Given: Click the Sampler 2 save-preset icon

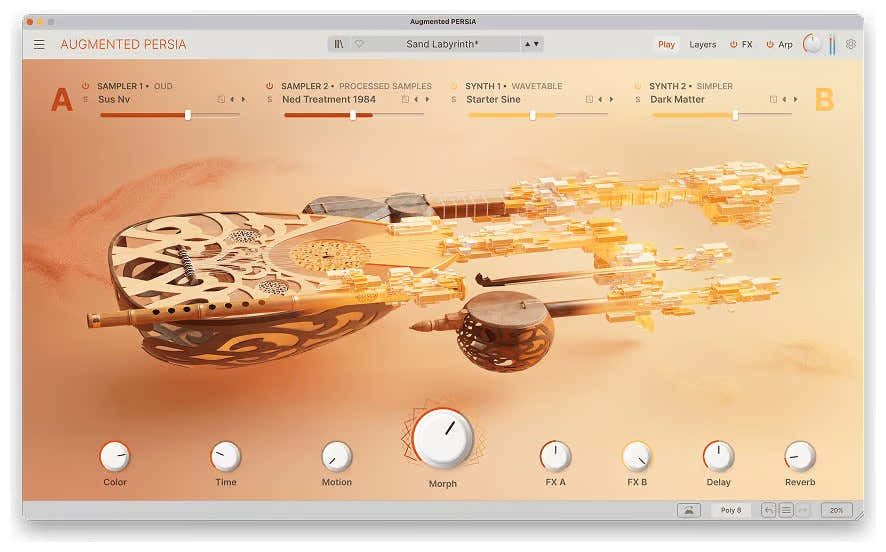Looking at the screenshot, I should (x=405, y=99).
